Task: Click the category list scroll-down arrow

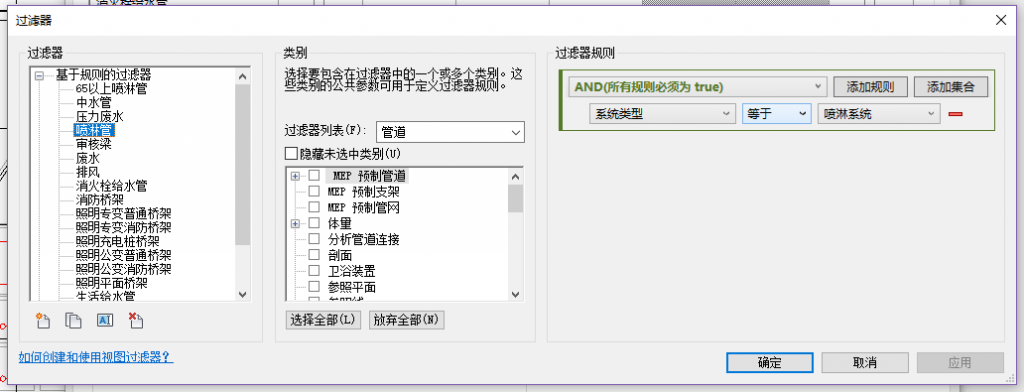Action: (515, 294)
